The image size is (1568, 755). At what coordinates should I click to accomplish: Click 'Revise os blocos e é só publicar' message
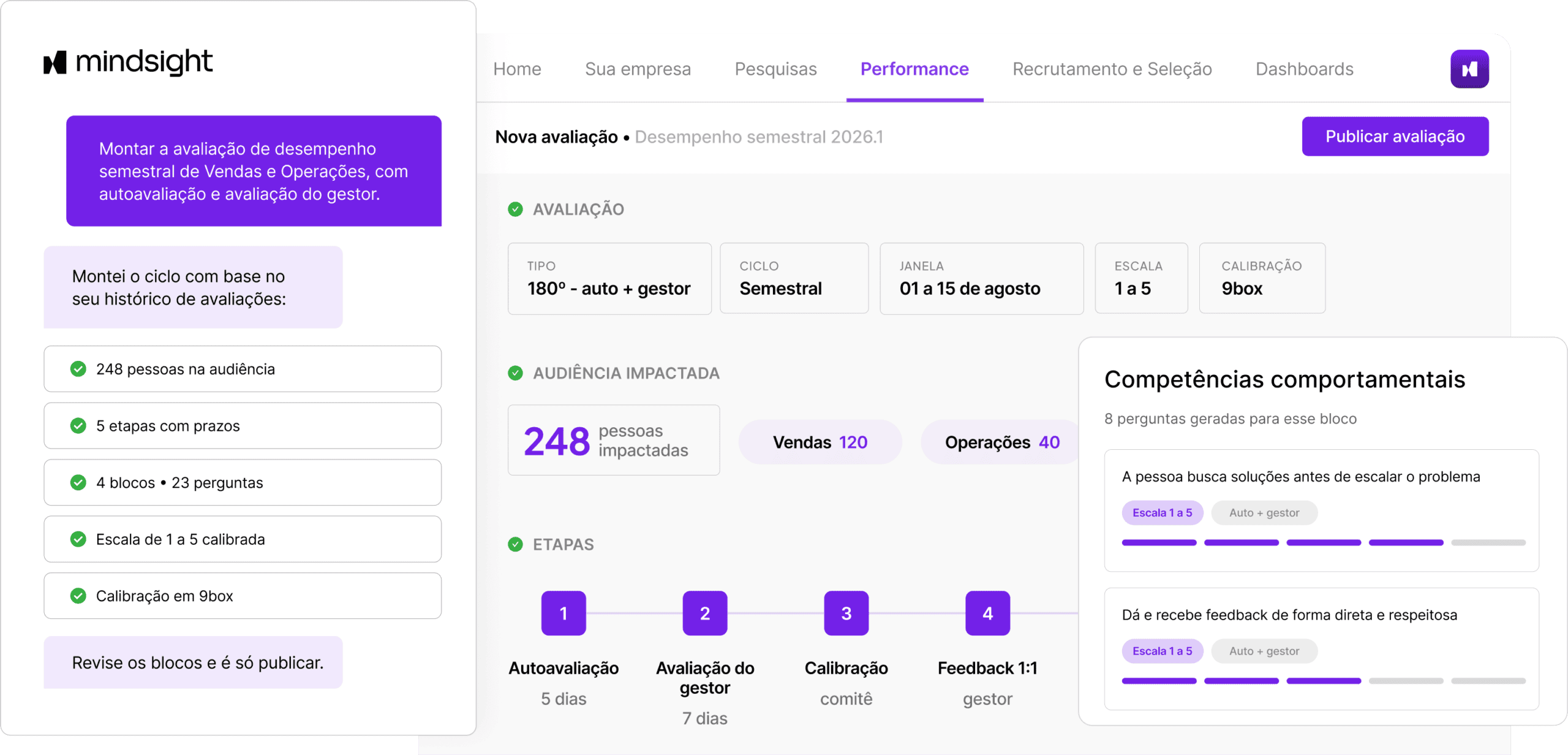tap(193, 662)
